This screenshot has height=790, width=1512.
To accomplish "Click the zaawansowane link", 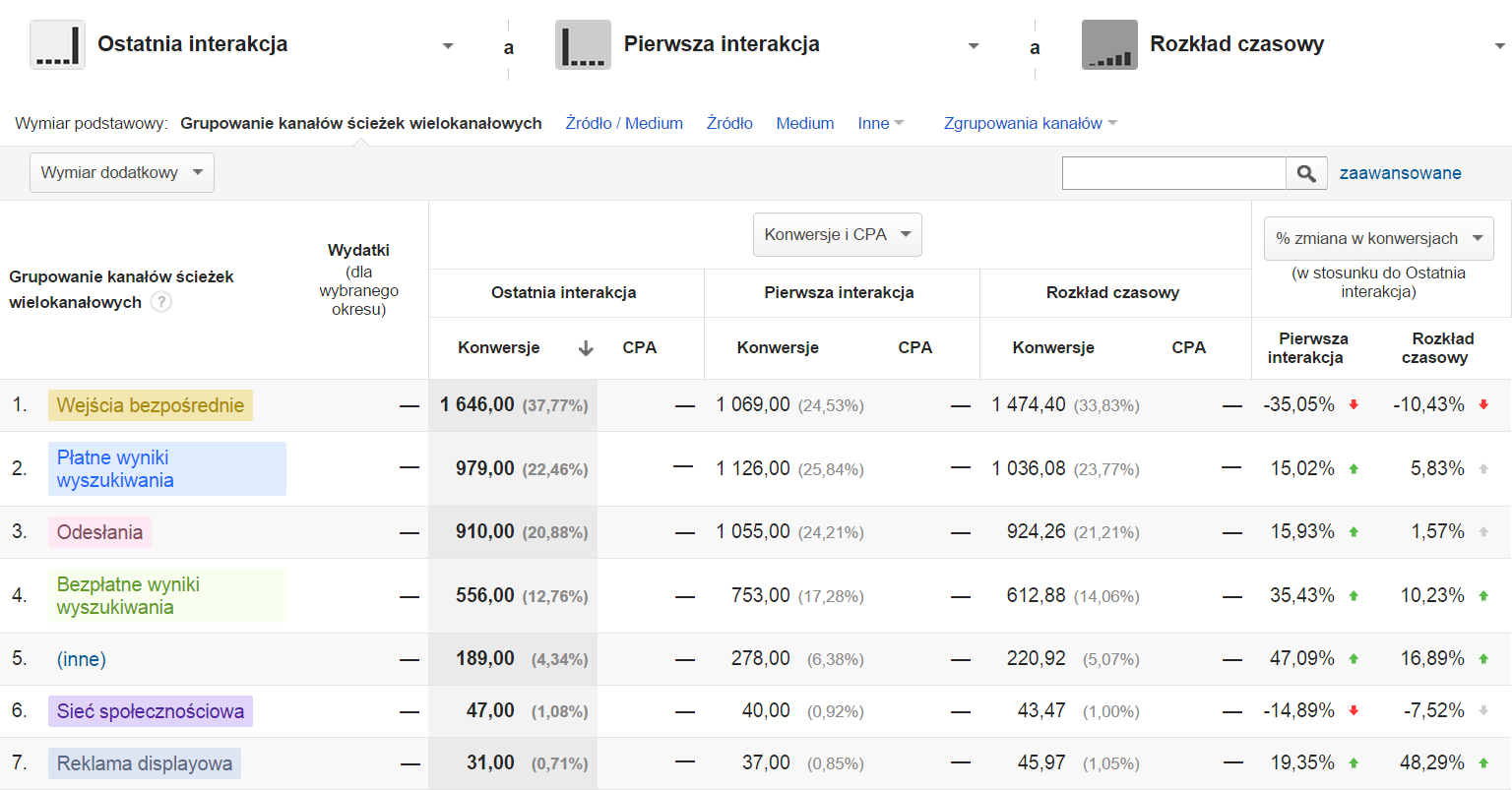I will pos(1400,173).
